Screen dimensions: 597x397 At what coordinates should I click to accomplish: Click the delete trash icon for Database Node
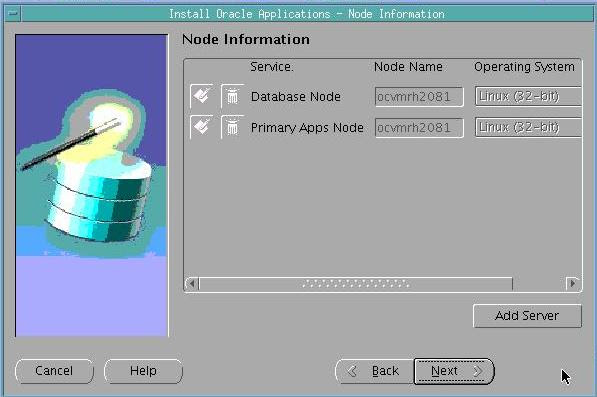232,96
